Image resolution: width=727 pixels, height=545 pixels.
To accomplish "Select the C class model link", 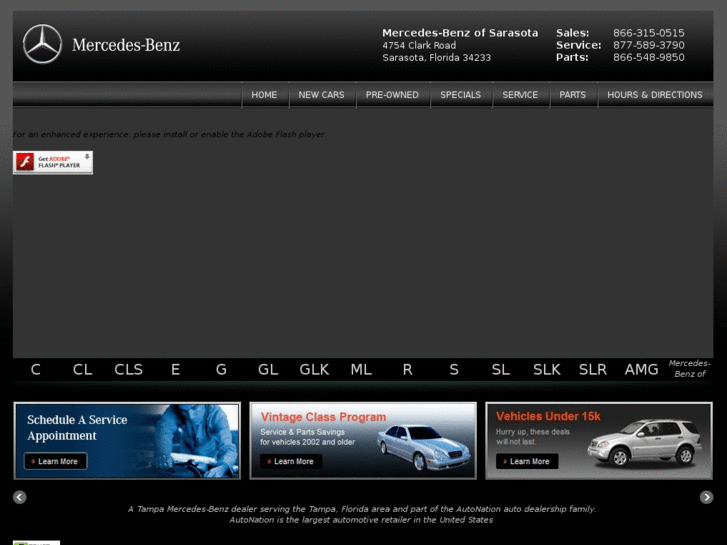I will pyautogui.click(x=36, y=370).
